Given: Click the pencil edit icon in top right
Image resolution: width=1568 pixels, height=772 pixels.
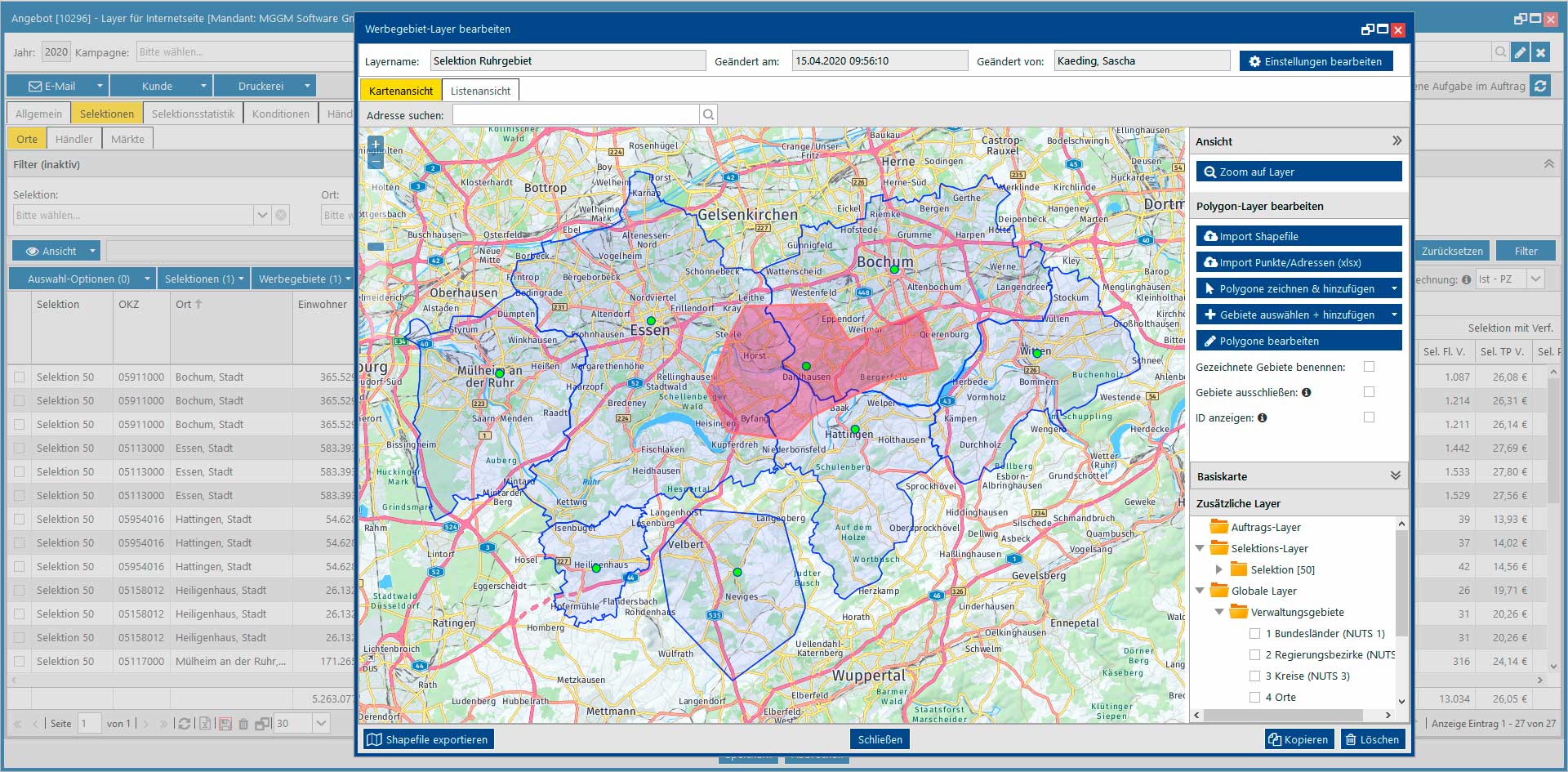Looking at the screenshot, I should point(1520,52).
